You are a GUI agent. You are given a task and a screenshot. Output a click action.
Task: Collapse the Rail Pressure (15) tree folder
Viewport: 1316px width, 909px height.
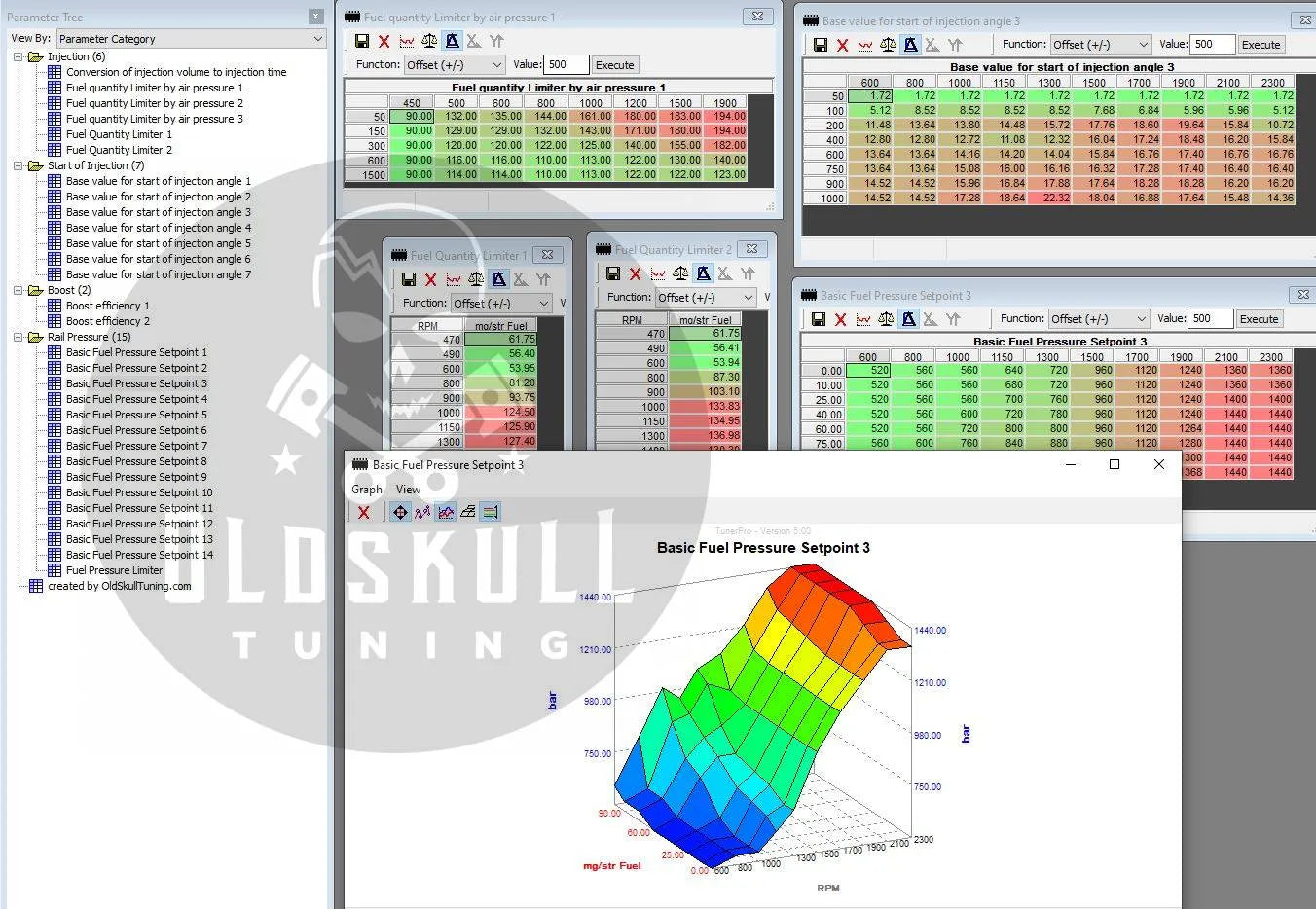(x=18, y=337)
